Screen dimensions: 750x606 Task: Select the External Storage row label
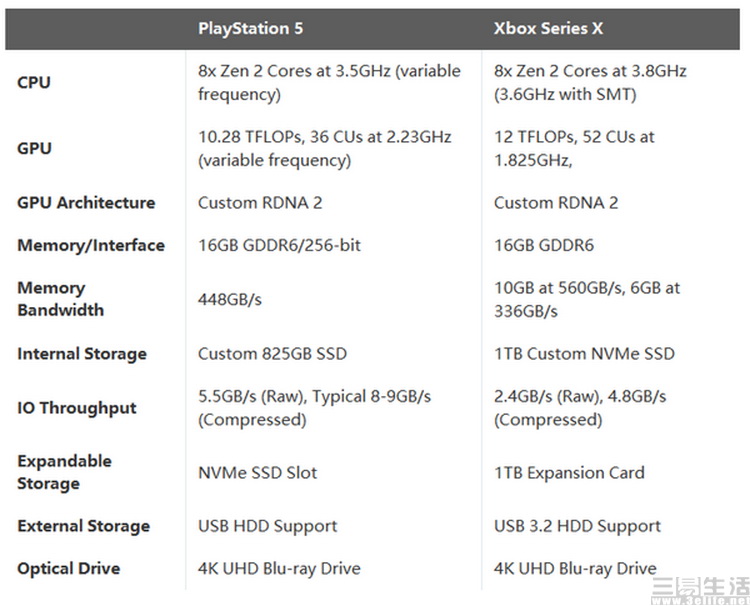click(x=84, y=526)
